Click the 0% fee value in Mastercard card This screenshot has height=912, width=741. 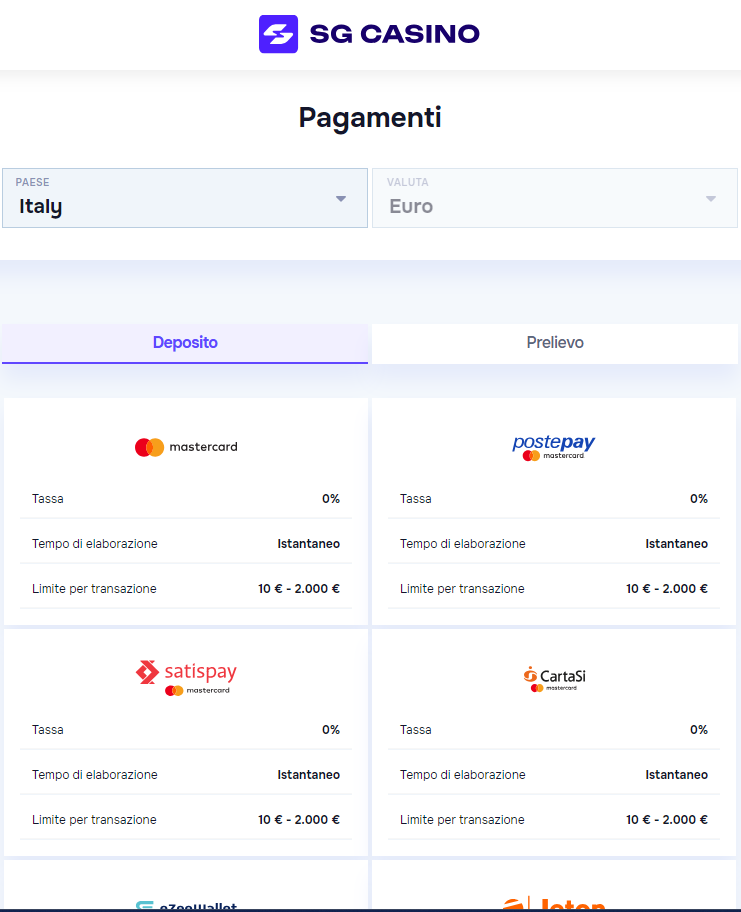tap(331, 499)
